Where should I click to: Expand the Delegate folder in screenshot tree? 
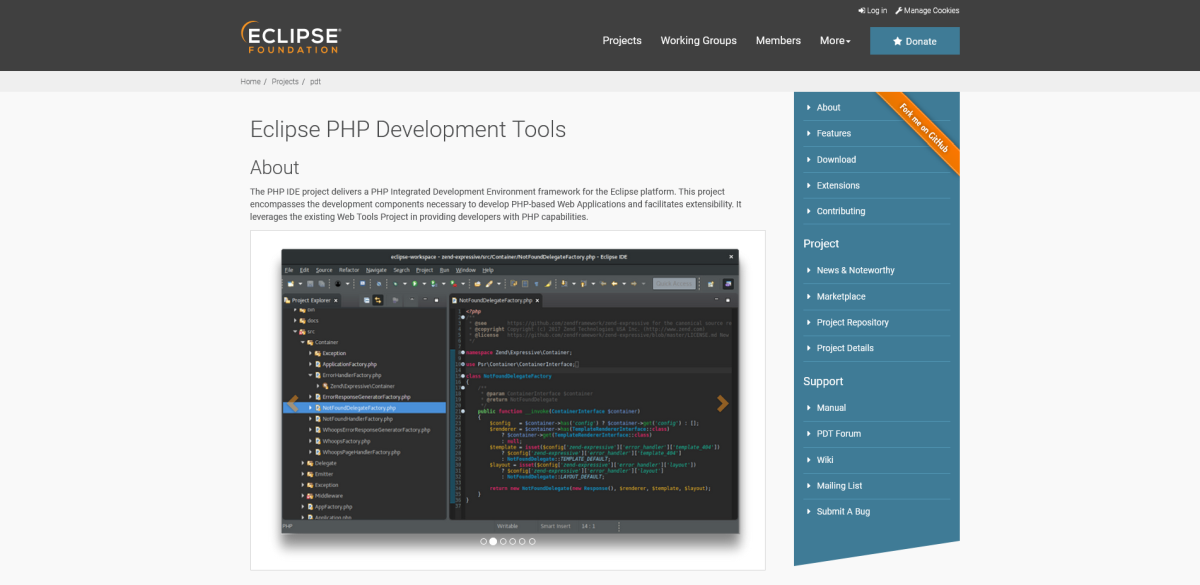[x=303, y=463]
